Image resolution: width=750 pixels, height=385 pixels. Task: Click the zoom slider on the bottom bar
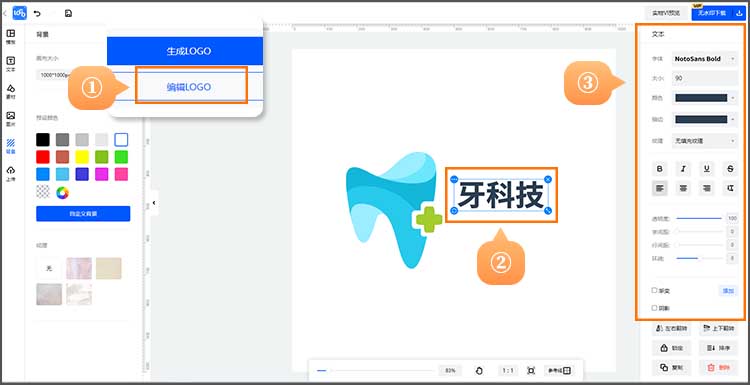tap(375, 370)
